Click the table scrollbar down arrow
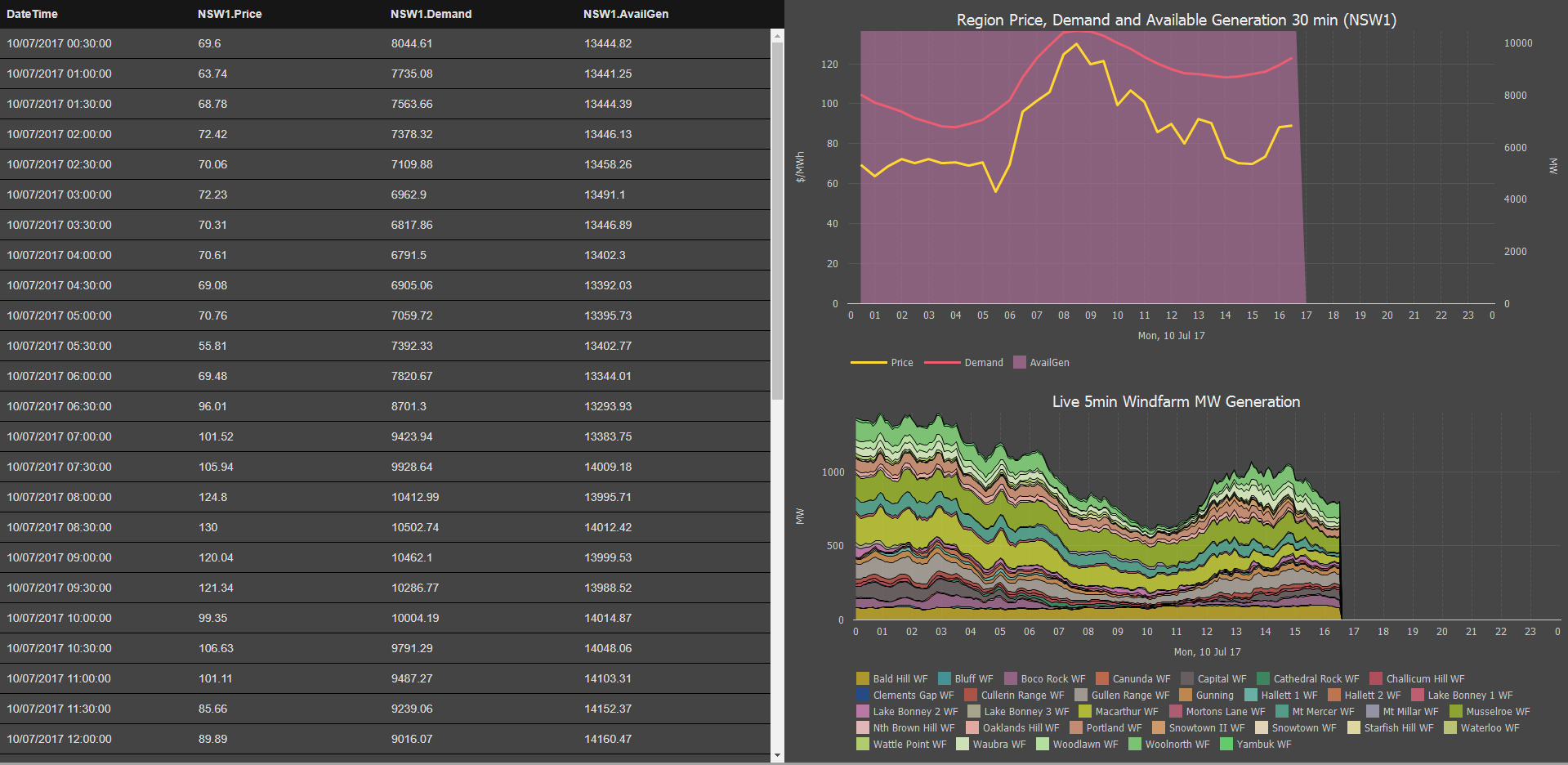Image resolution: width=1568 pixels, height=765 pixels. tap(777, 756)
